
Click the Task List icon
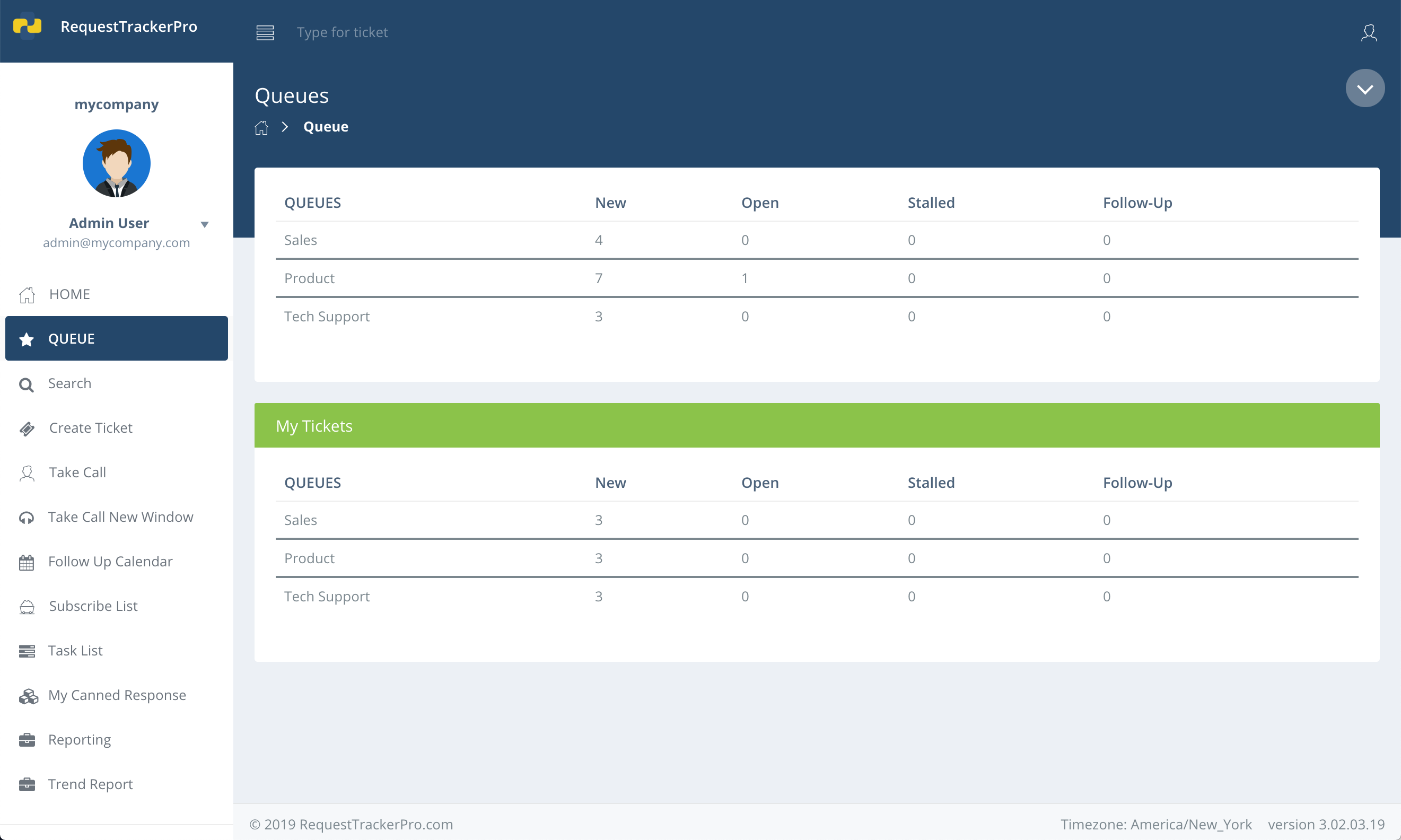pyautogui.click(x=27, y=651)
